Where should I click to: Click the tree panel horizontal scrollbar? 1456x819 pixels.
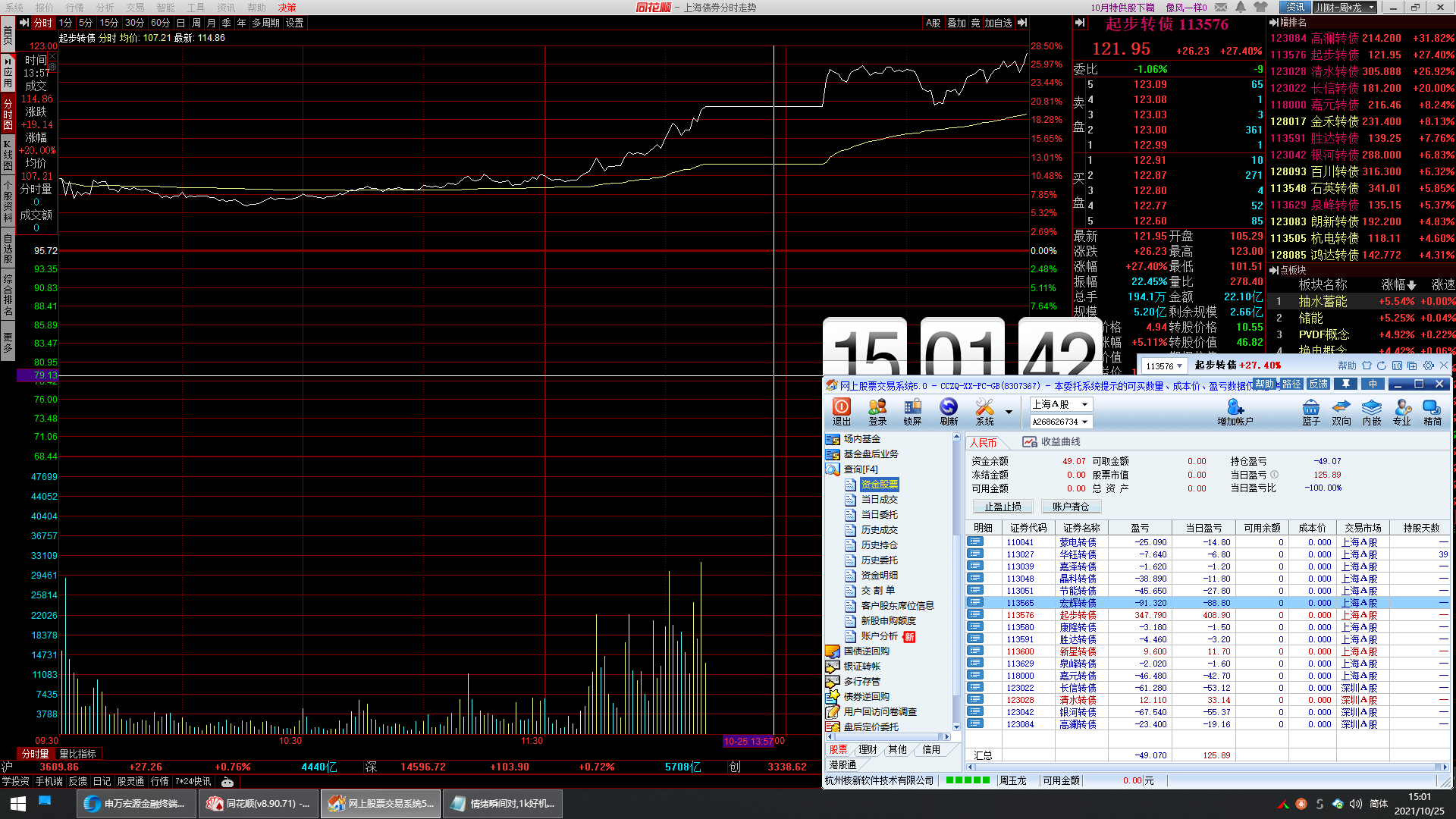click(888, 736)
